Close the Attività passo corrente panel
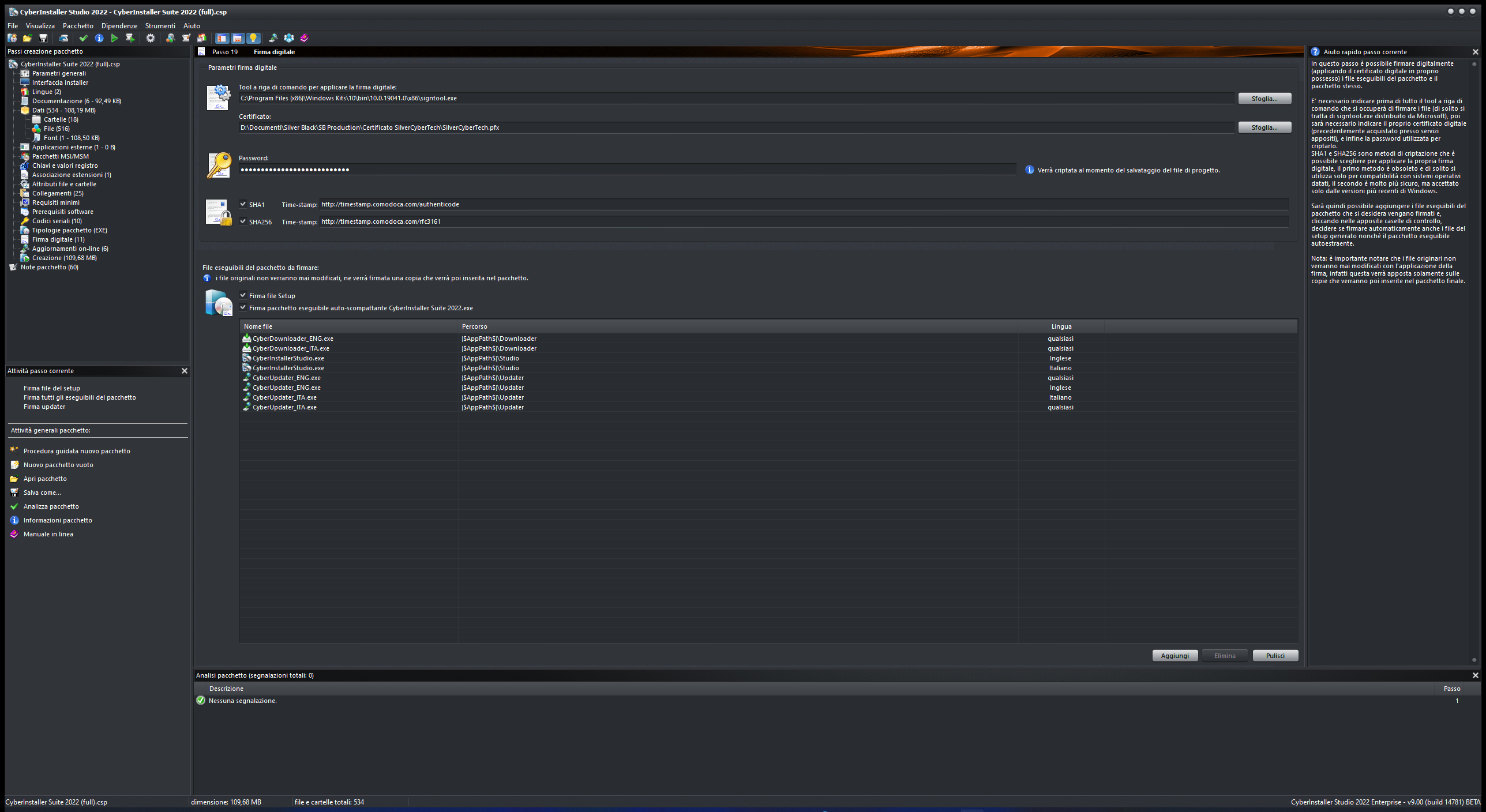1486x812 pixels. tap(185, 371)
